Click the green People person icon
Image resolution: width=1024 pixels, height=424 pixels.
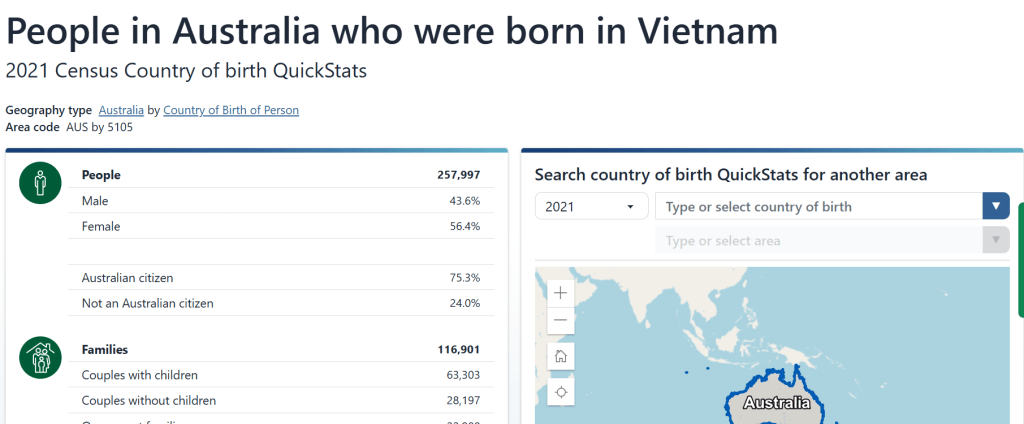tap(40, 183)
